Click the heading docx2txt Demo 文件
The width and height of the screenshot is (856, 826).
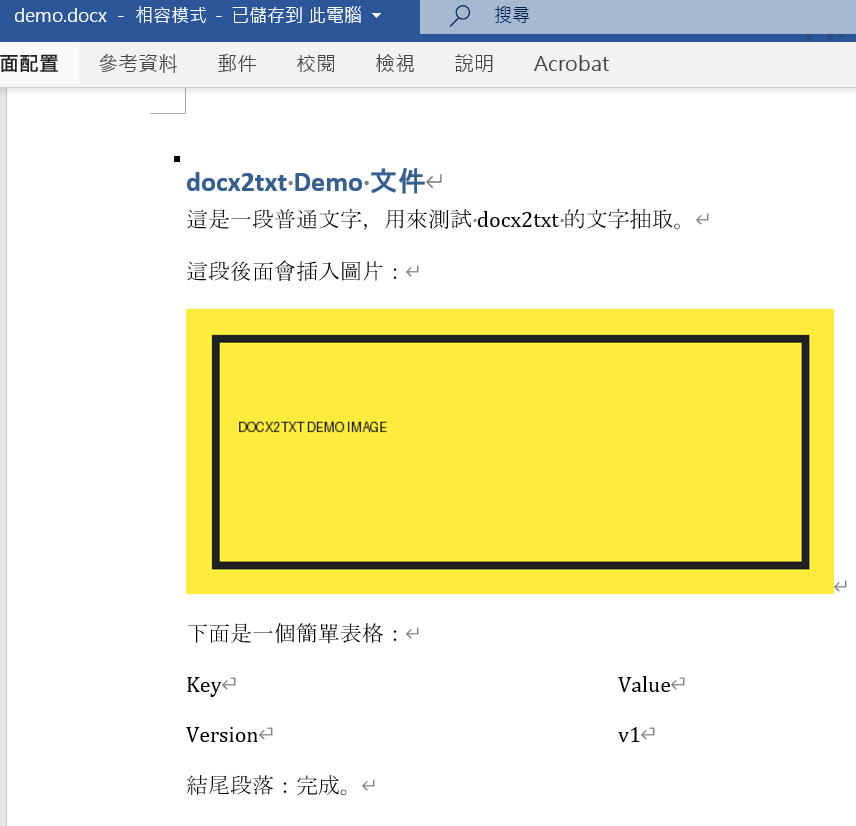click(305, 182)
